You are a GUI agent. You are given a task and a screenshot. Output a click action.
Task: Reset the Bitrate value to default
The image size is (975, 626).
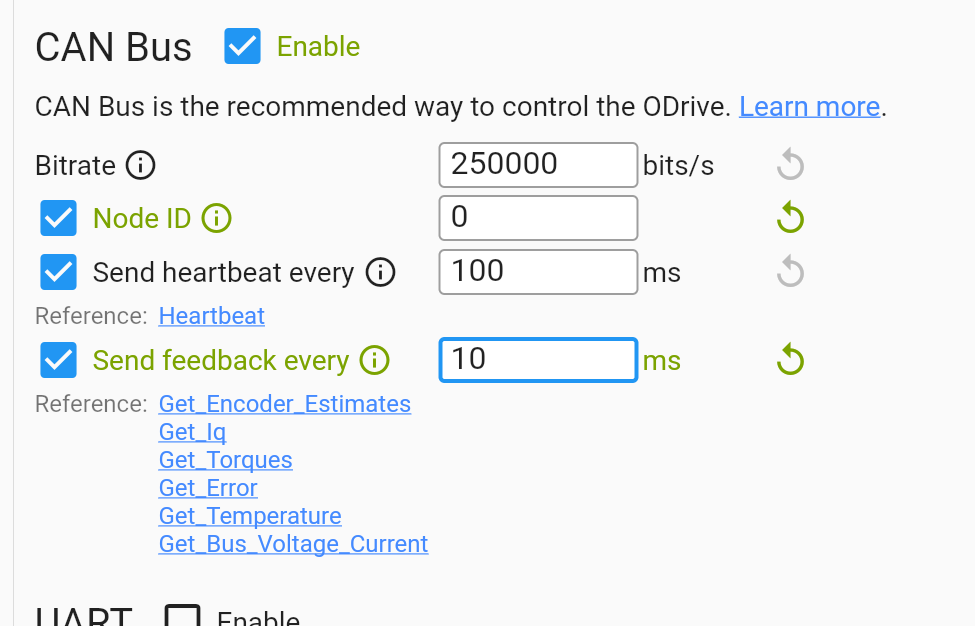[790, 165]
